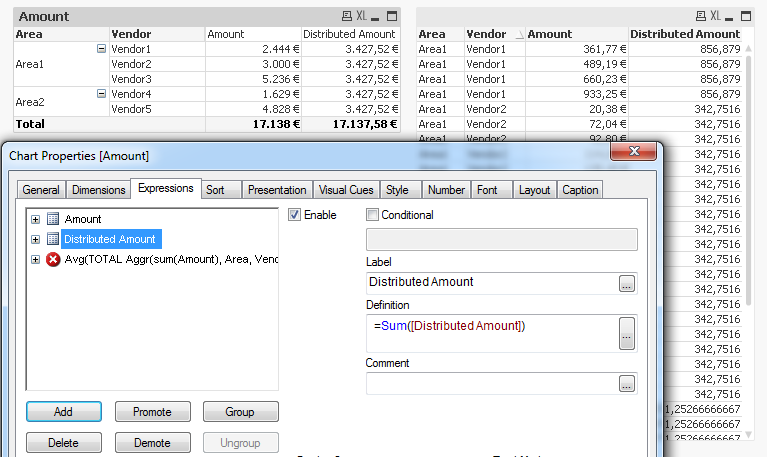
Task: Switch to the Dimensions tab
Action: click(x=98, y=190)
